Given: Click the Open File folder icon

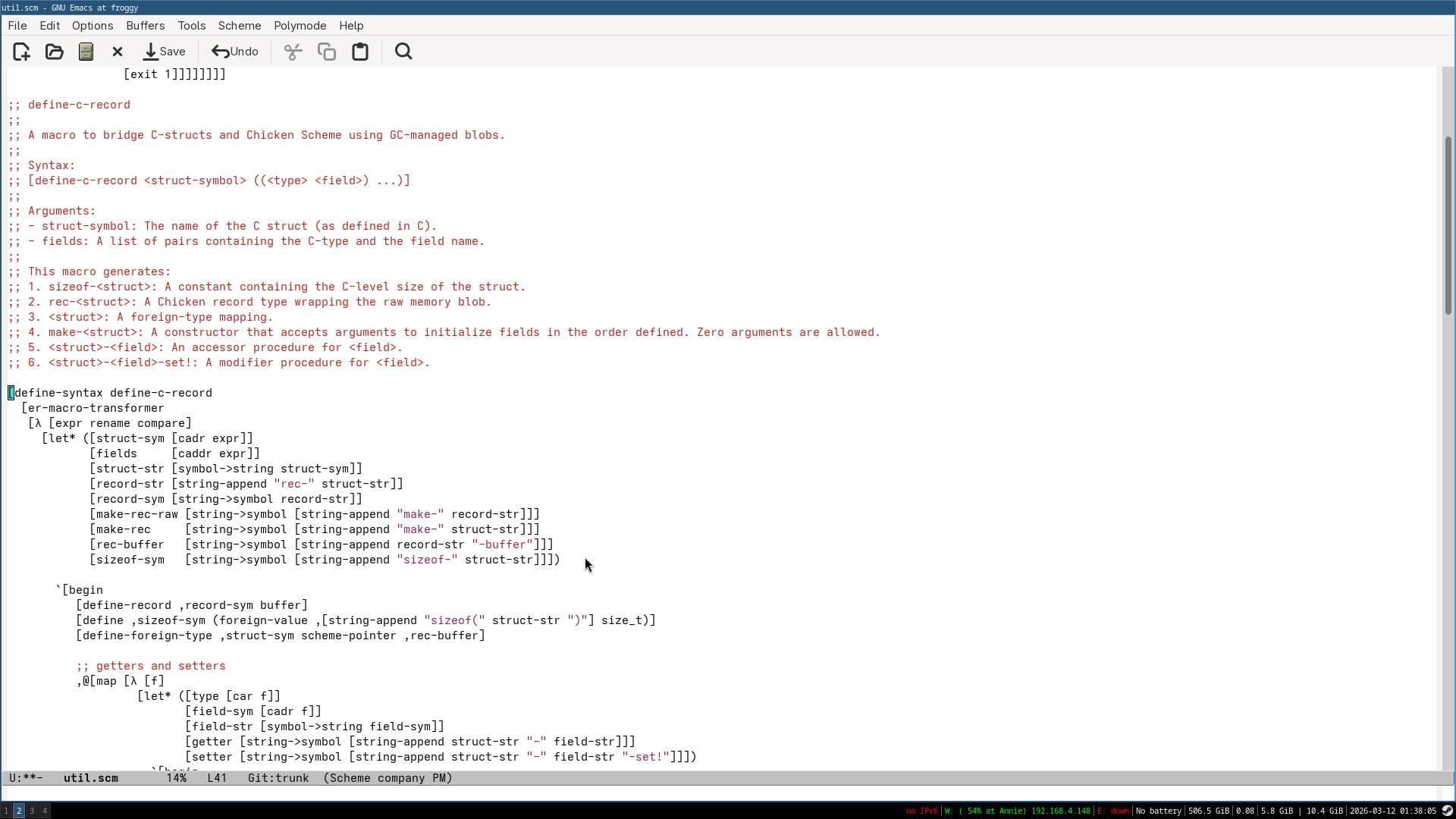Looking at the screenshot, I should [x=54, y=52].
